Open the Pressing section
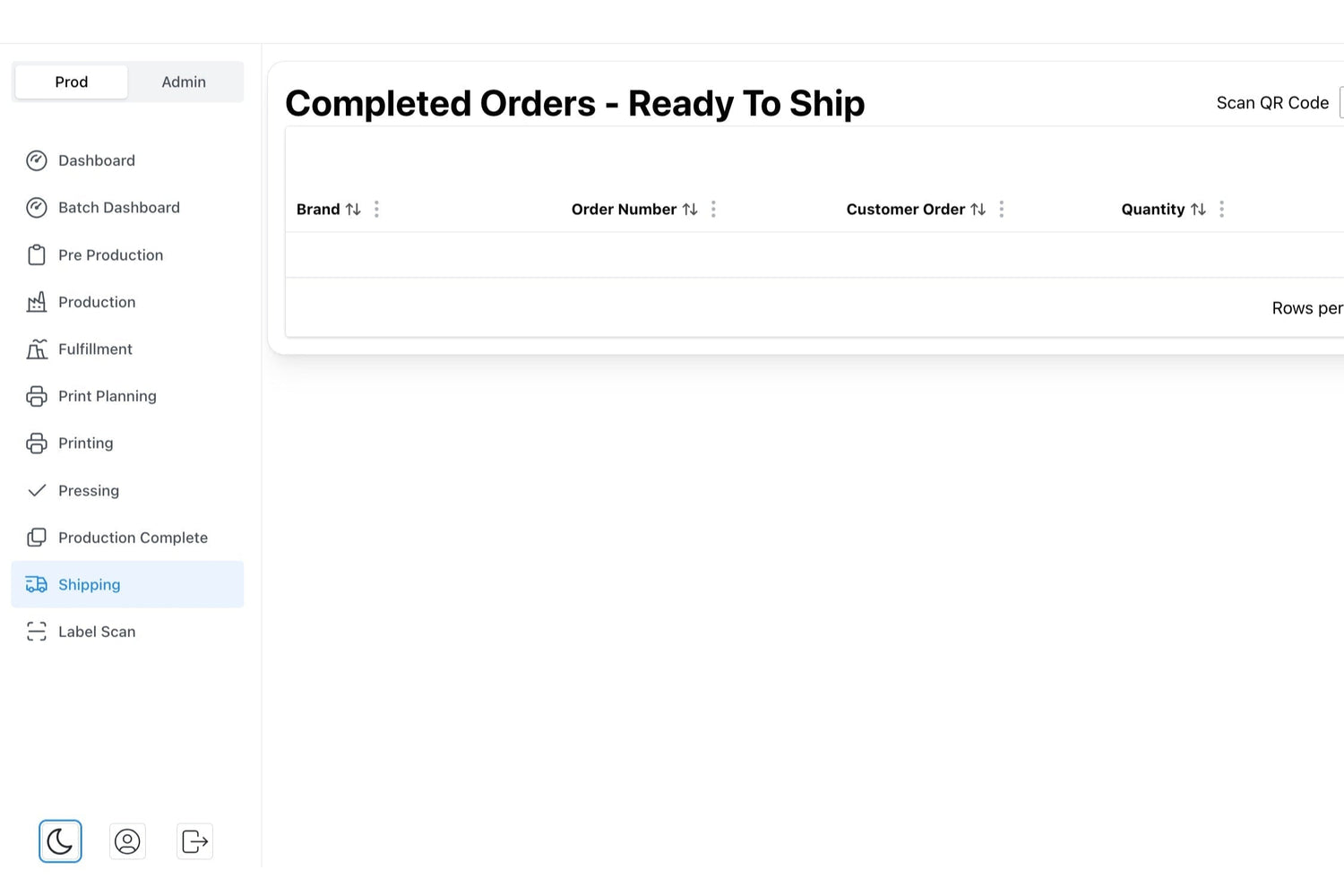Image resolution: width=1344 pixels, height=896 pixels. [88, 491]
